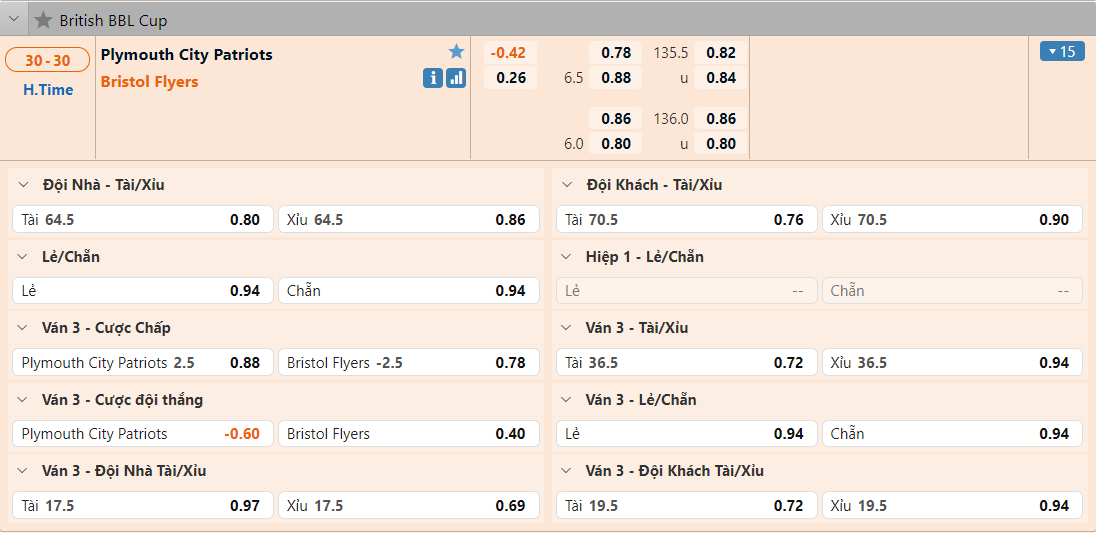Star the Plymouth City Patriots match
This screenshot has width=1096, height=533.
pyautogui.click(x=456, y=52)
